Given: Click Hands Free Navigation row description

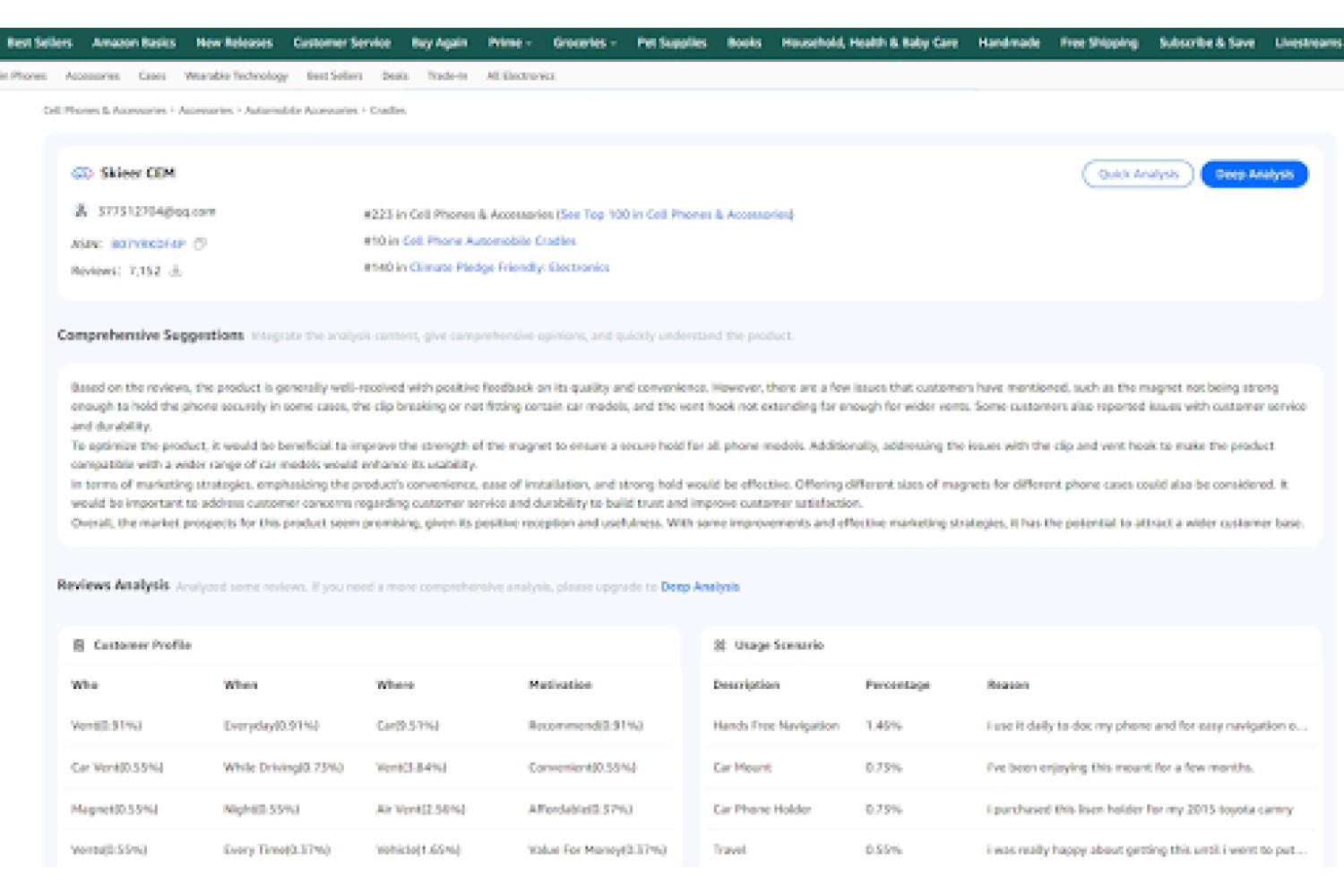Looking at the screenshot, I should tap(776, 726).
